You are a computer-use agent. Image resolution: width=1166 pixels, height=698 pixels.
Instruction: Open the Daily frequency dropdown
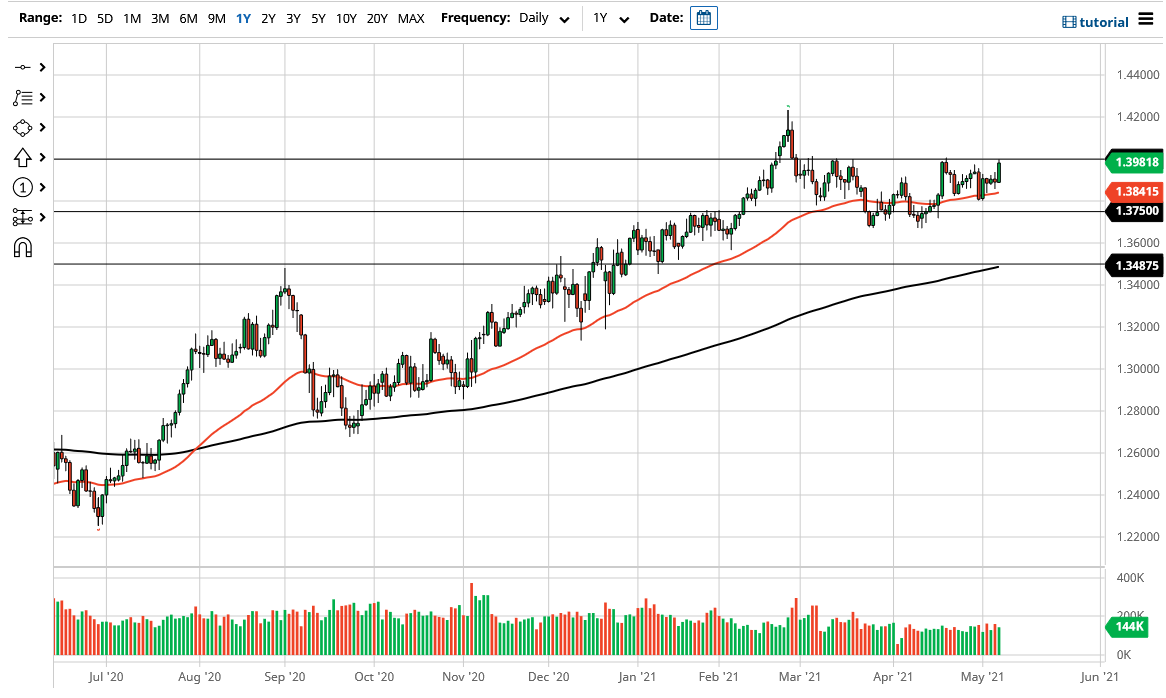[544, 18]
